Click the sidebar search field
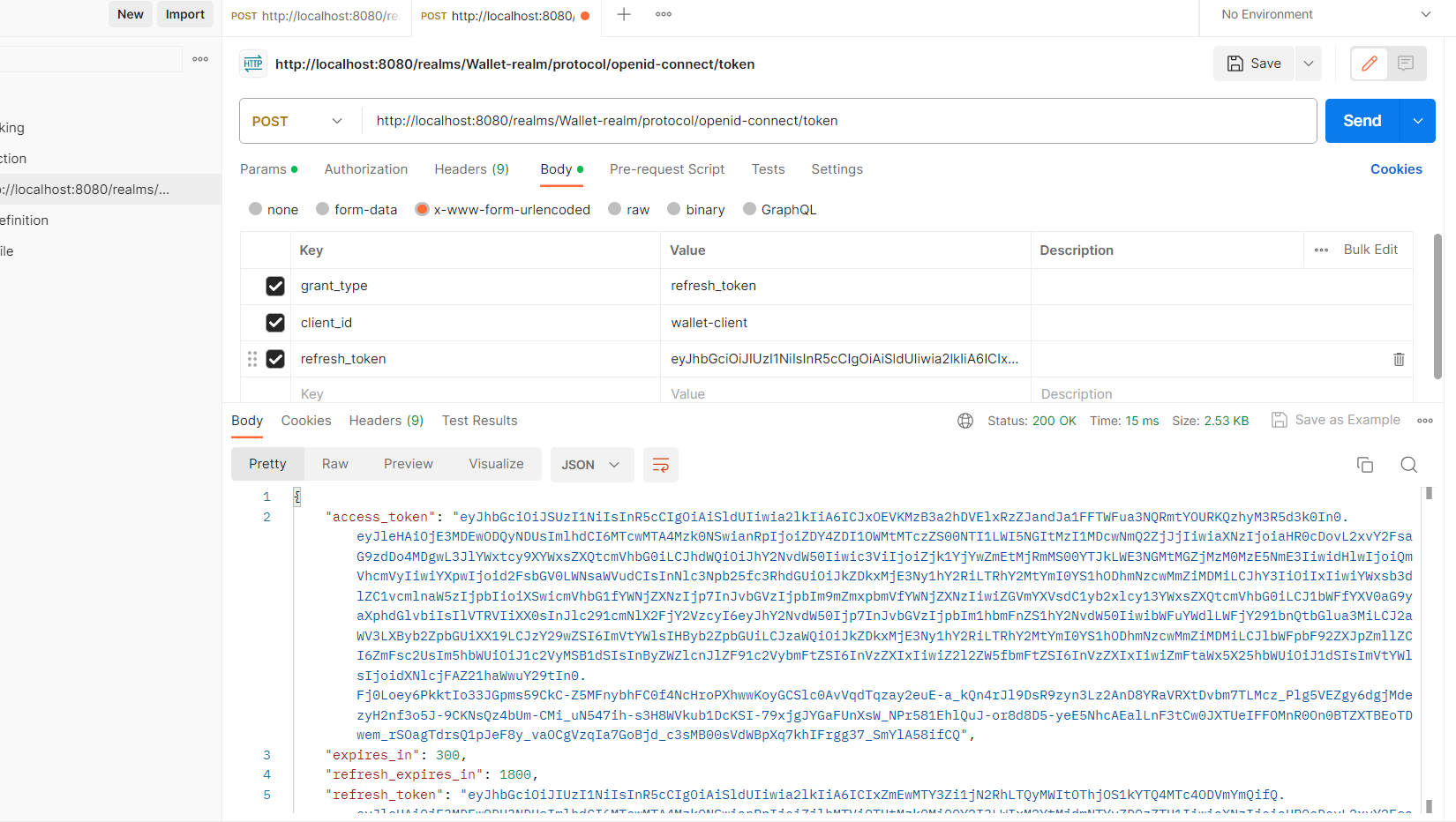Viewport: 1456px width, 822px height. [x=91, y=59]
